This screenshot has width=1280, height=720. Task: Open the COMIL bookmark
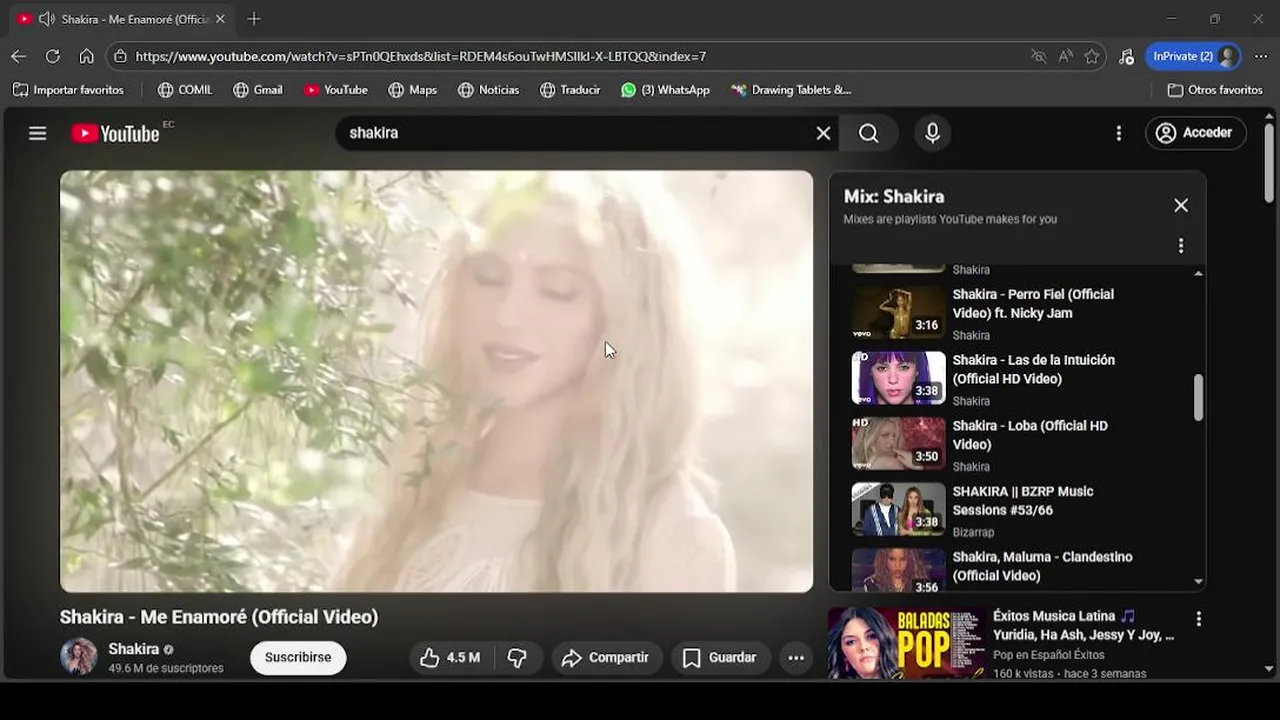click(x=185, y=90)
